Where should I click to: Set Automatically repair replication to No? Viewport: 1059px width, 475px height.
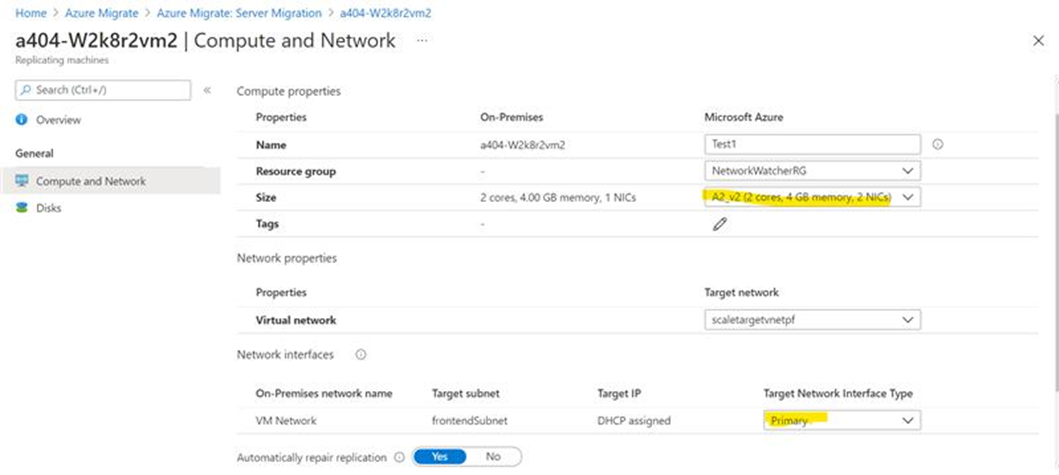[x=493, y=457]
